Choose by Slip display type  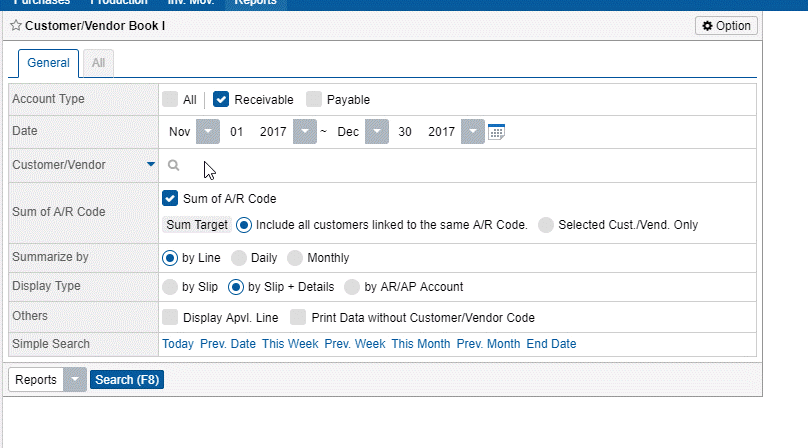pos(170,287)
